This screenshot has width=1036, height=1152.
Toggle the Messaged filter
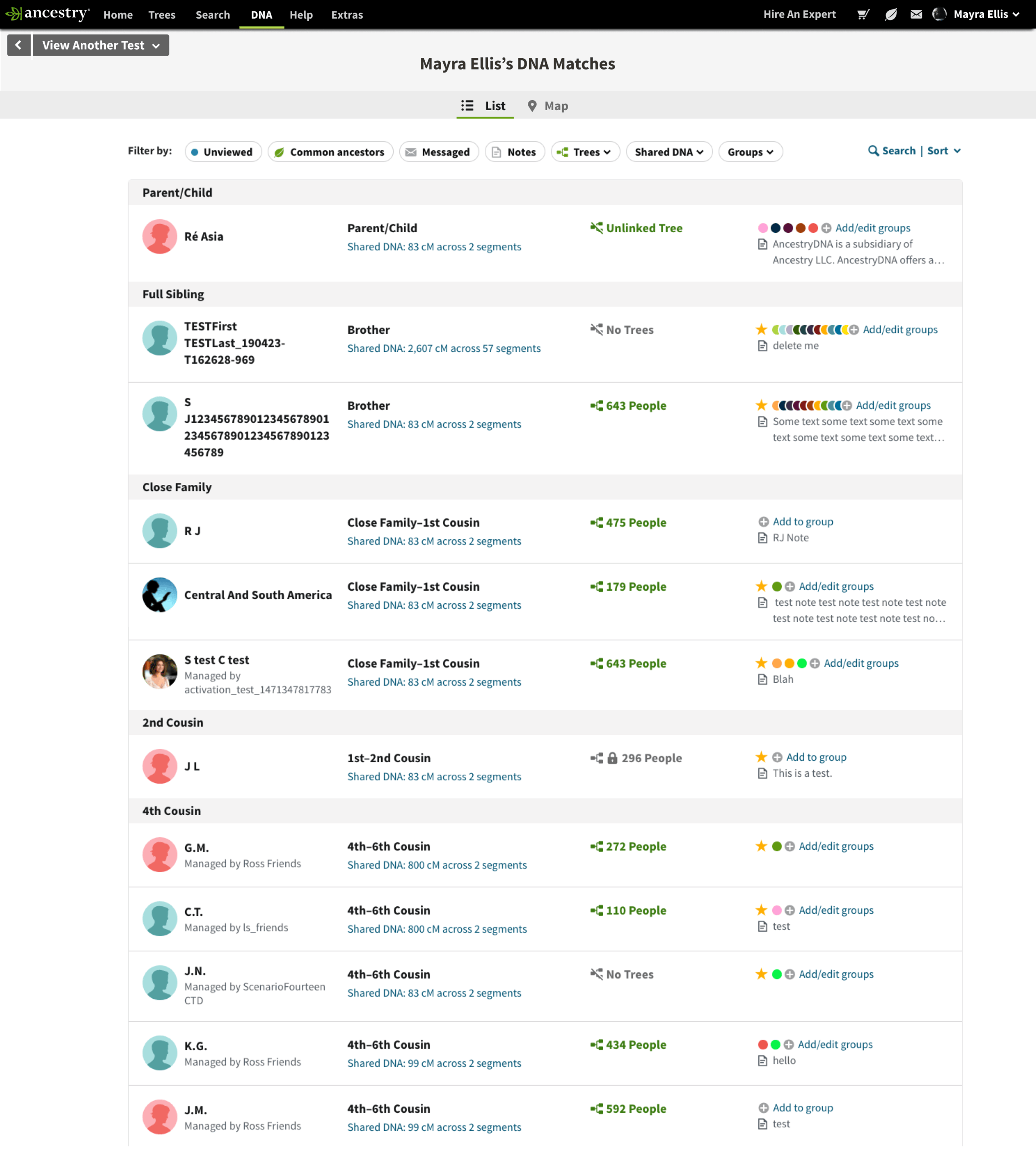438,152
